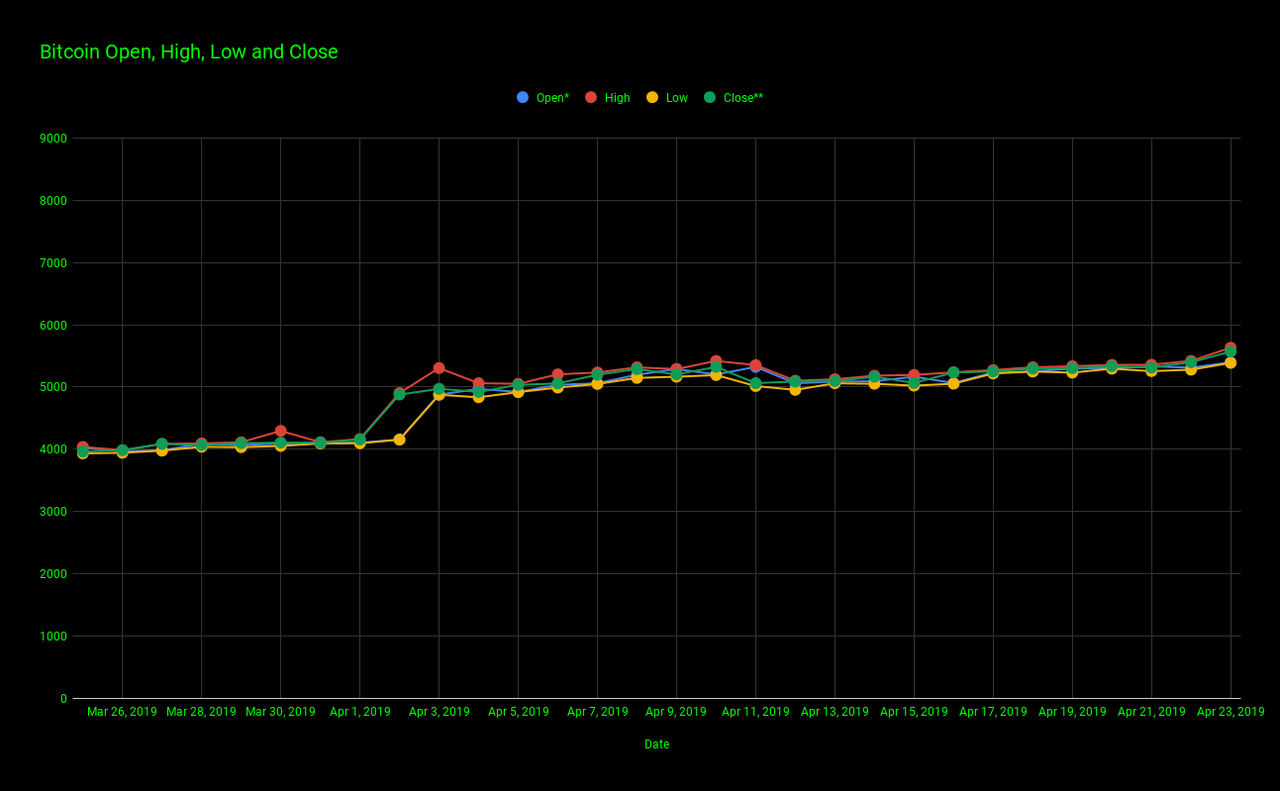Image resolution: width=1280 pixels, height=791 pixels.
Task: Click the red High point on Apr 11
Action: [755, 365]
